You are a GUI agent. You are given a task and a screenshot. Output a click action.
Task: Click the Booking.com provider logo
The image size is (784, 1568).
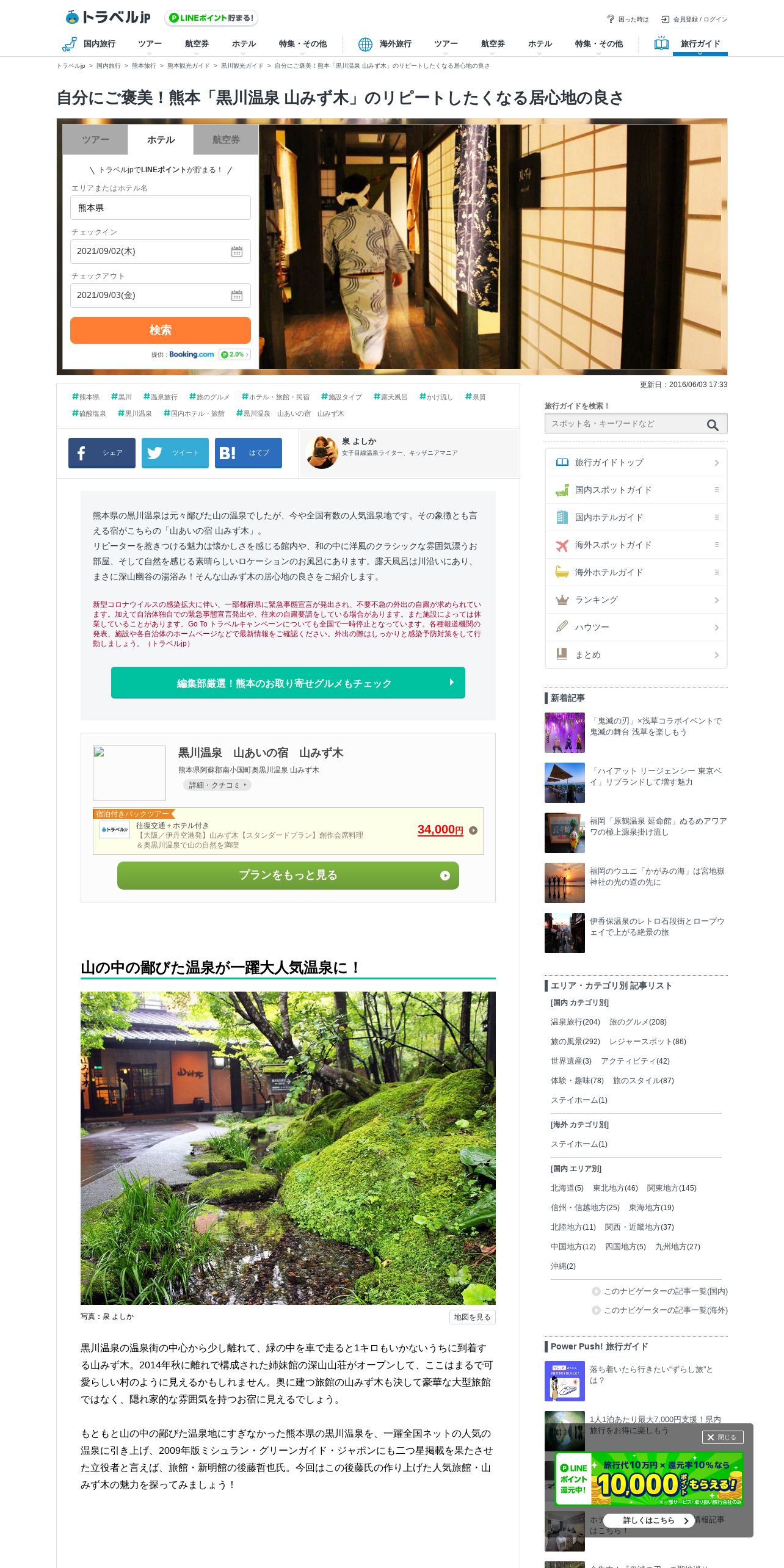click(x=192, y=354)
